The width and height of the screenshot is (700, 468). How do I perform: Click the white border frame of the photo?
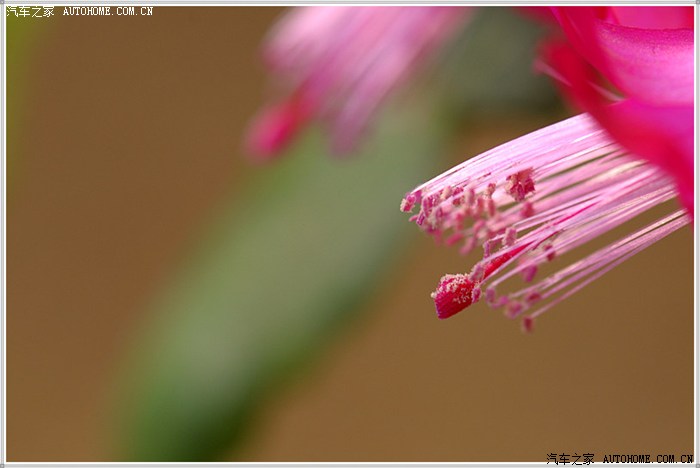(350, 464)
